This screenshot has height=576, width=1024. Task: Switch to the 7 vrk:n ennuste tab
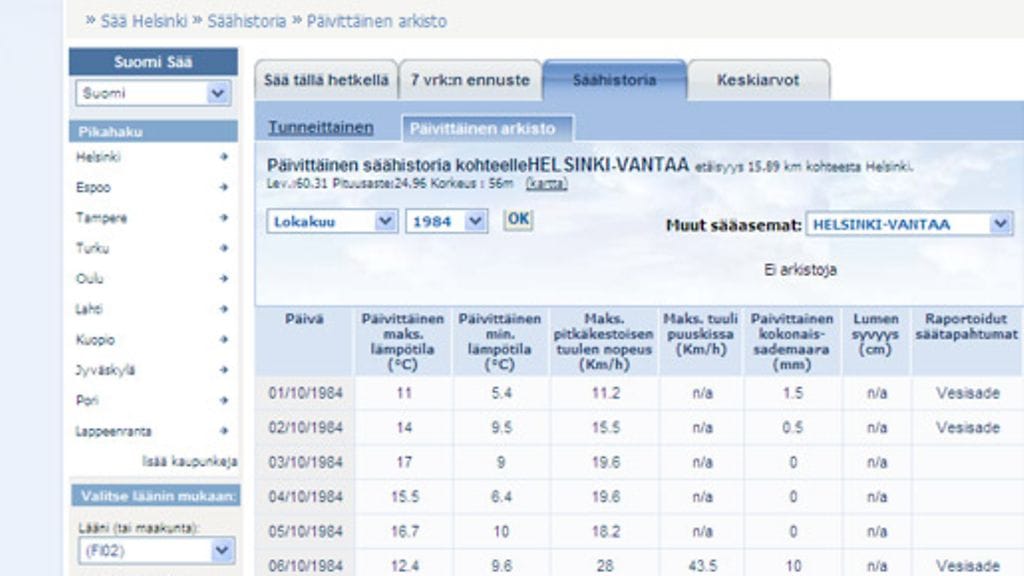(470, 80)
